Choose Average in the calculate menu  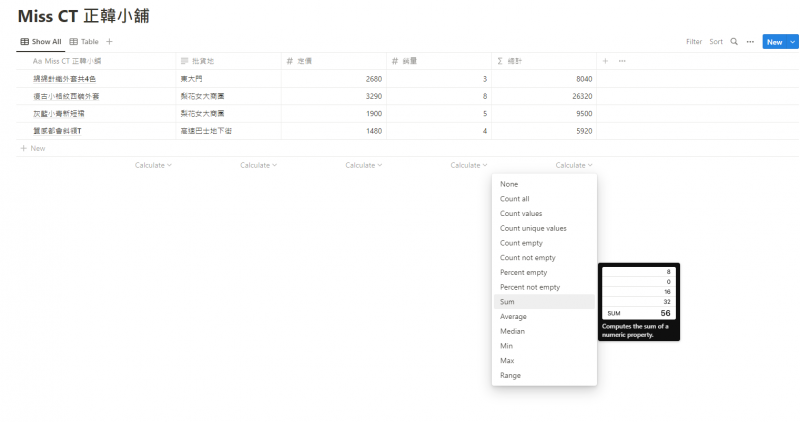pyautogui.click(x=544, y=317)
